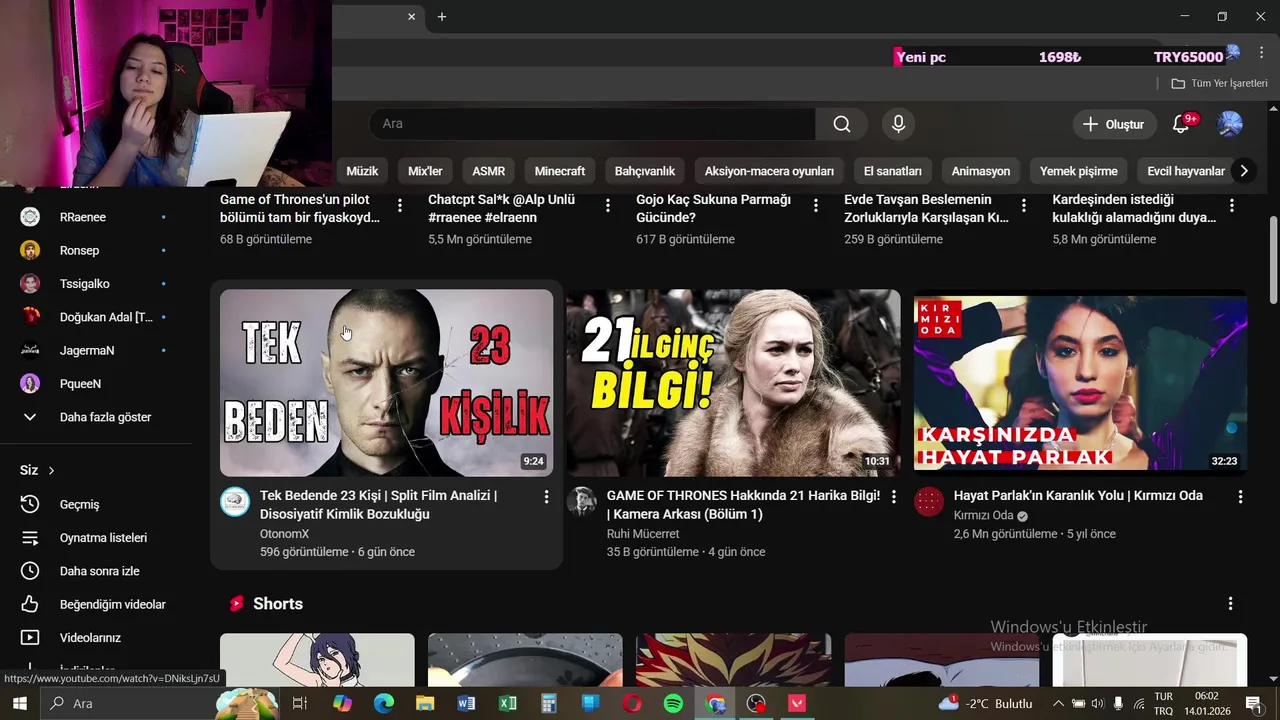This screenshot has height=720, width=1280.
Task: Open options for Evde Tavşan Beslemenin video
Action: pos(1023,205)
